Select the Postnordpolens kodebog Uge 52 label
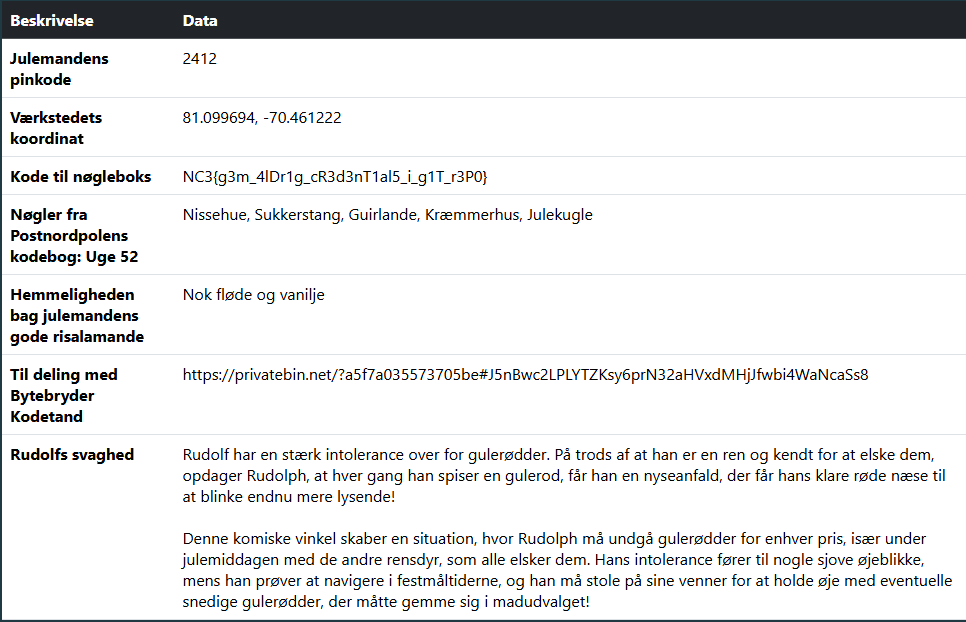Viewport: 966px width, 622px height. pyautogui.click(x=74, y=235)
